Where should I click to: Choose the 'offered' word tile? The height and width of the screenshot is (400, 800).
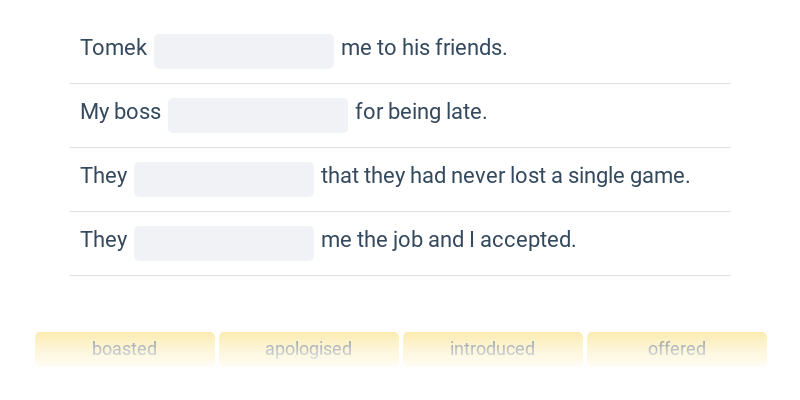677,349
